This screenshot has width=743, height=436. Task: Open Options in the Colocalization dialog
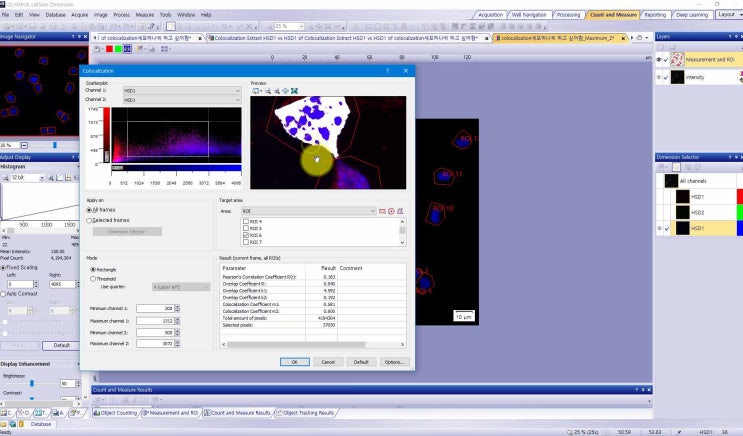tap(394, 362)
